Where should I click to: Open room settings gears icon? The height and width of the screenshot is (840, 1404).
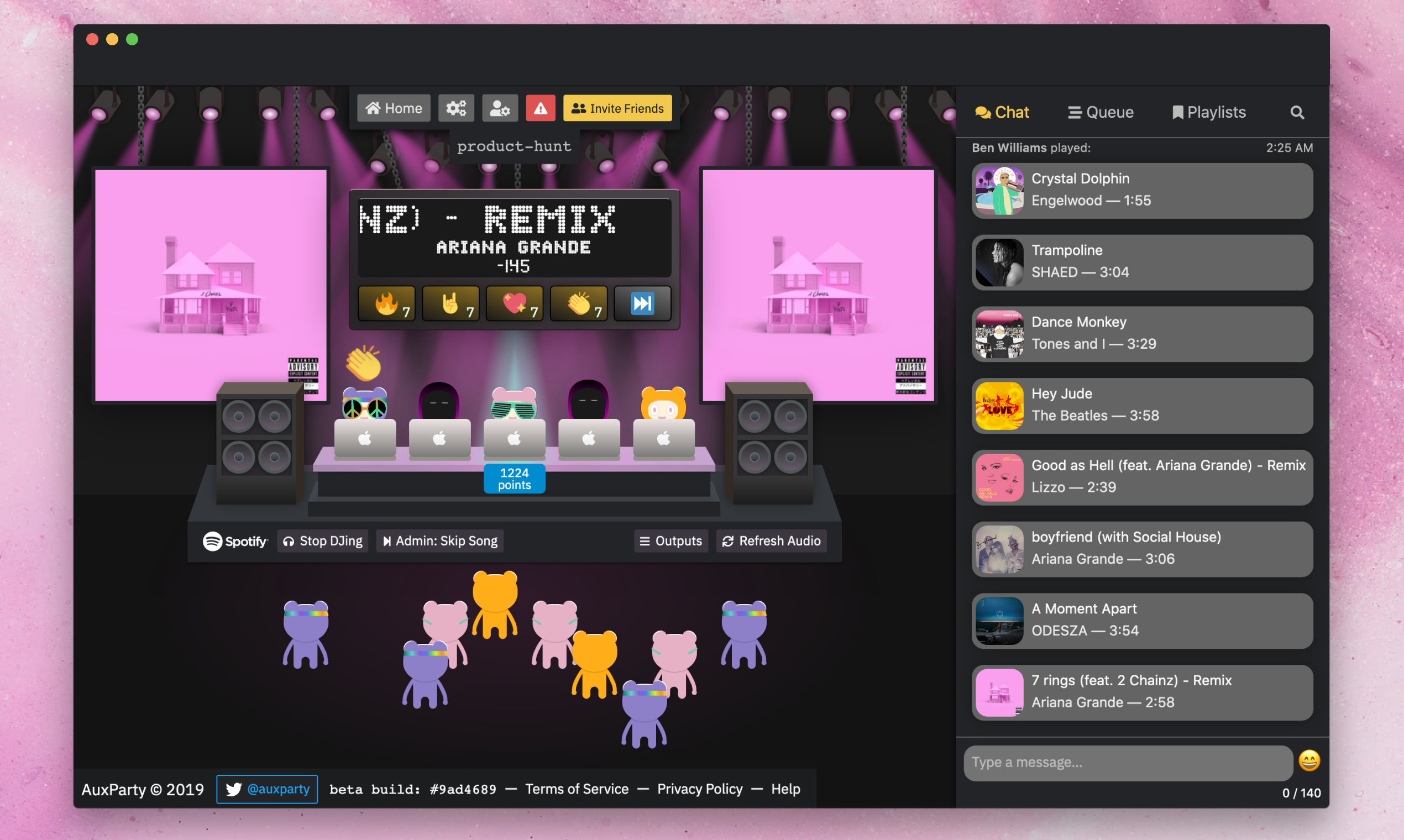point(455,108)
